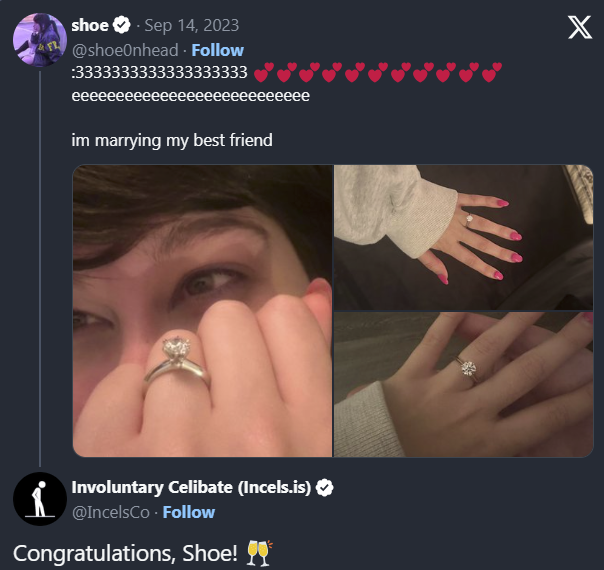View the bottom-right engagement ring photo
Viewport: 604px width, 570px height.
[x=463, y=384]
